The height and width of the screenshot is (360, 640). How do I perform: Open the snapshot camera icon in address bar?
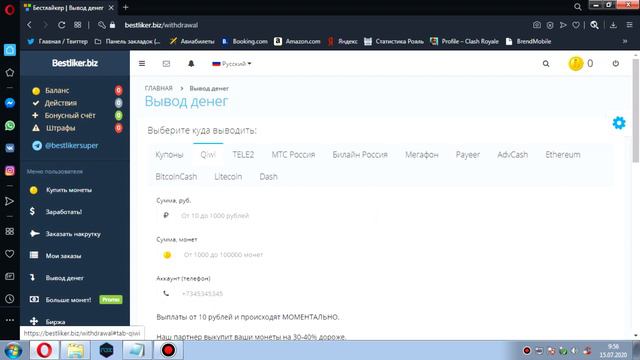pyautogui.click(x=537, y=25)
